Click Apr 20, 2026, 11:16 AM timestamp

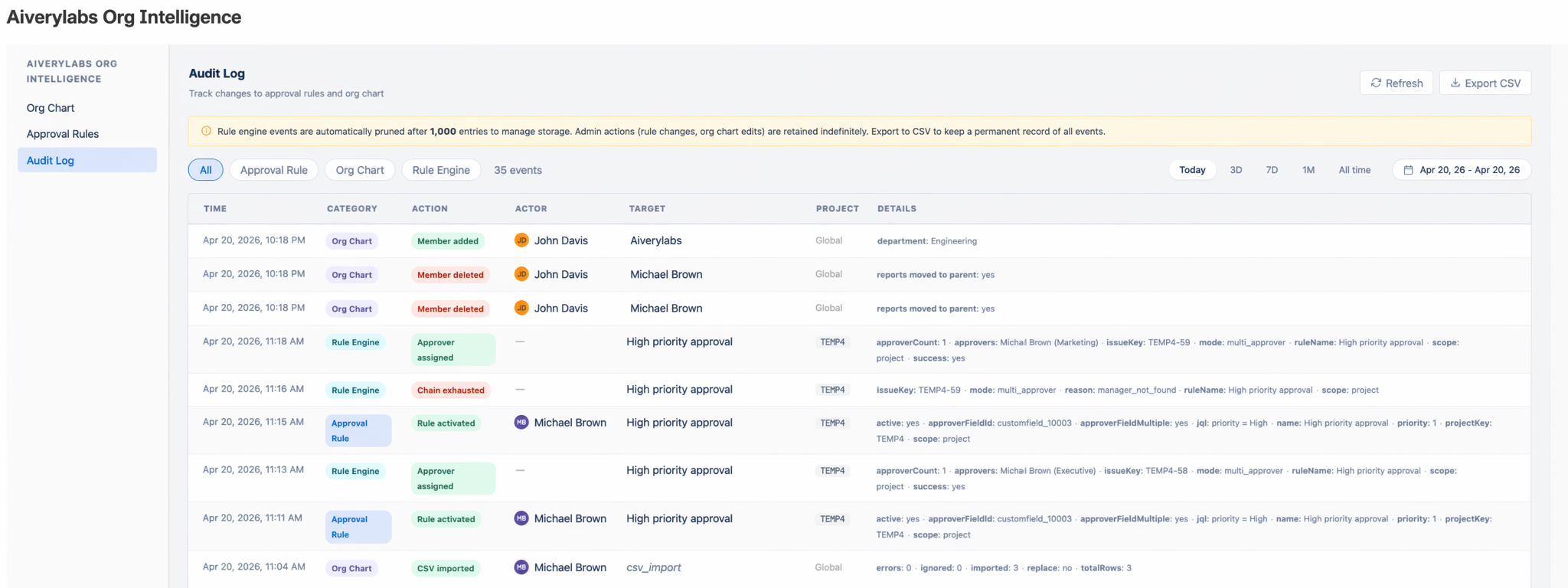(253, 389)
